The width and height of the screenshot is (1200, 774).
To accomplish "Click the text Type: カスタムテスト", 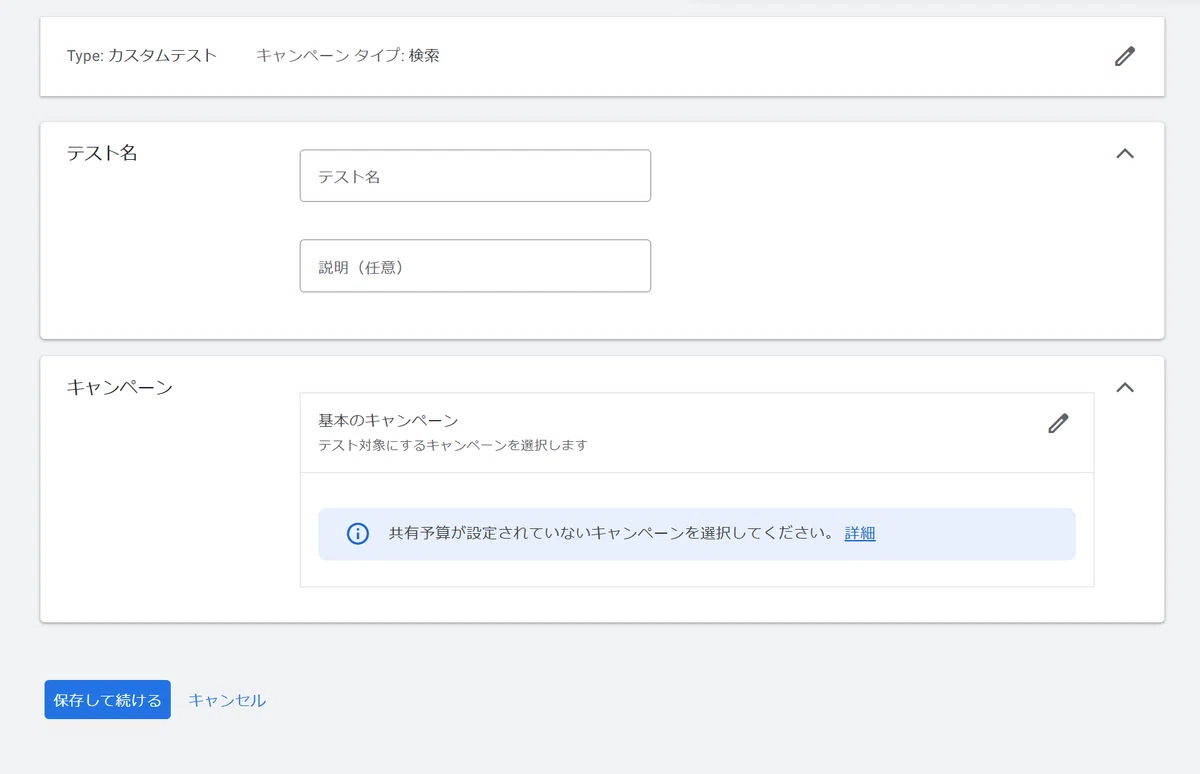I will click(142, 56).
